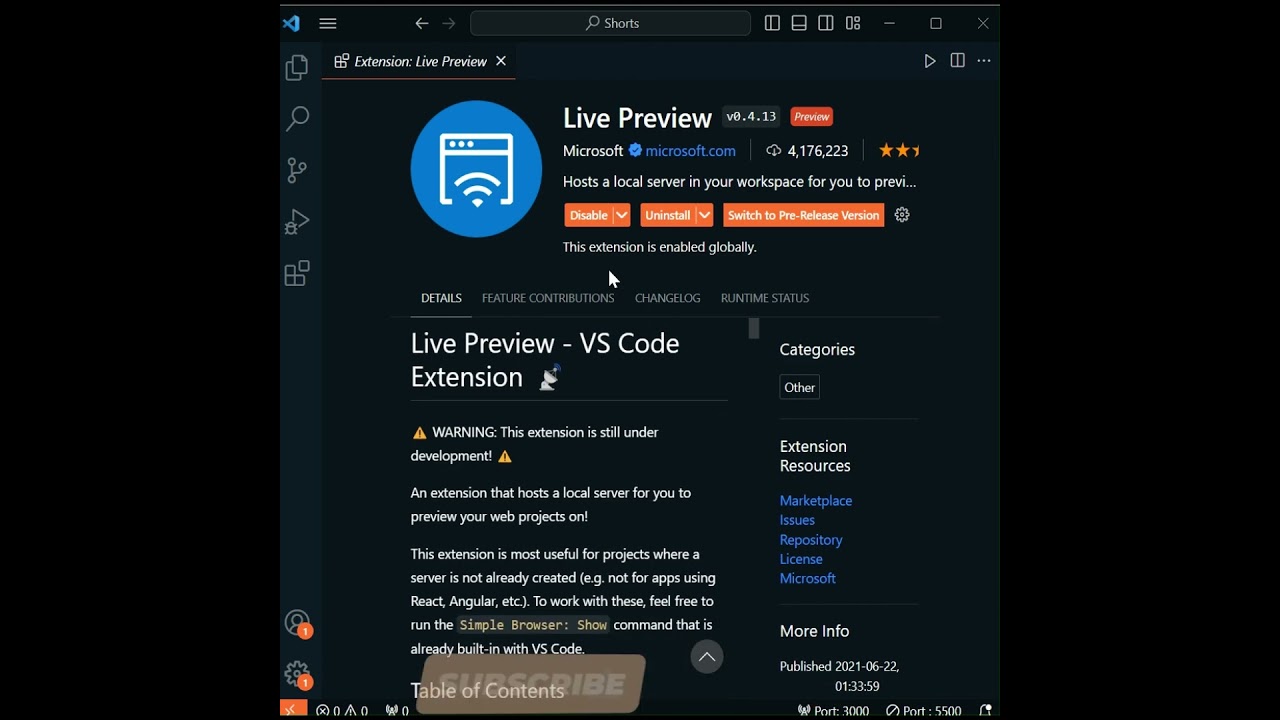The image size is (1280, 720).
Task: Click the Shorts command center search box
Action: coord(610,23)
